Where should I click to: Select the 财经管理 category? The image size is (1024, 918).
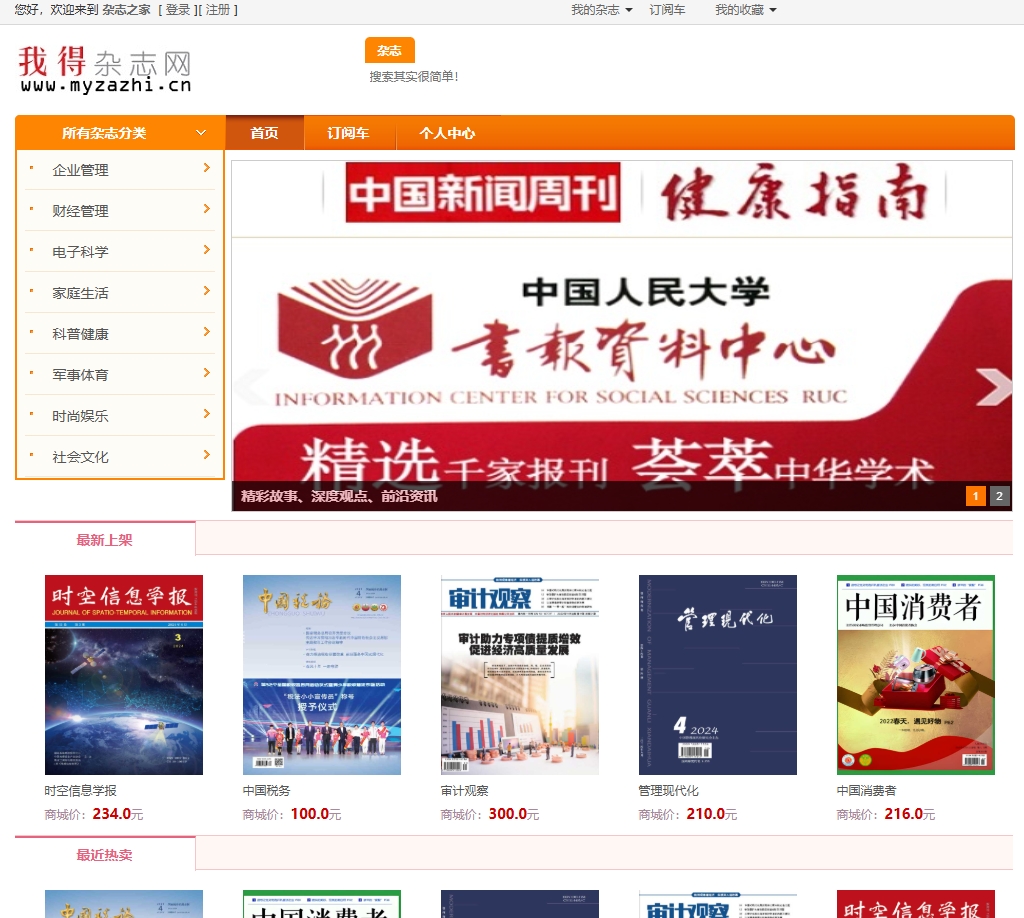pos(80,212)
